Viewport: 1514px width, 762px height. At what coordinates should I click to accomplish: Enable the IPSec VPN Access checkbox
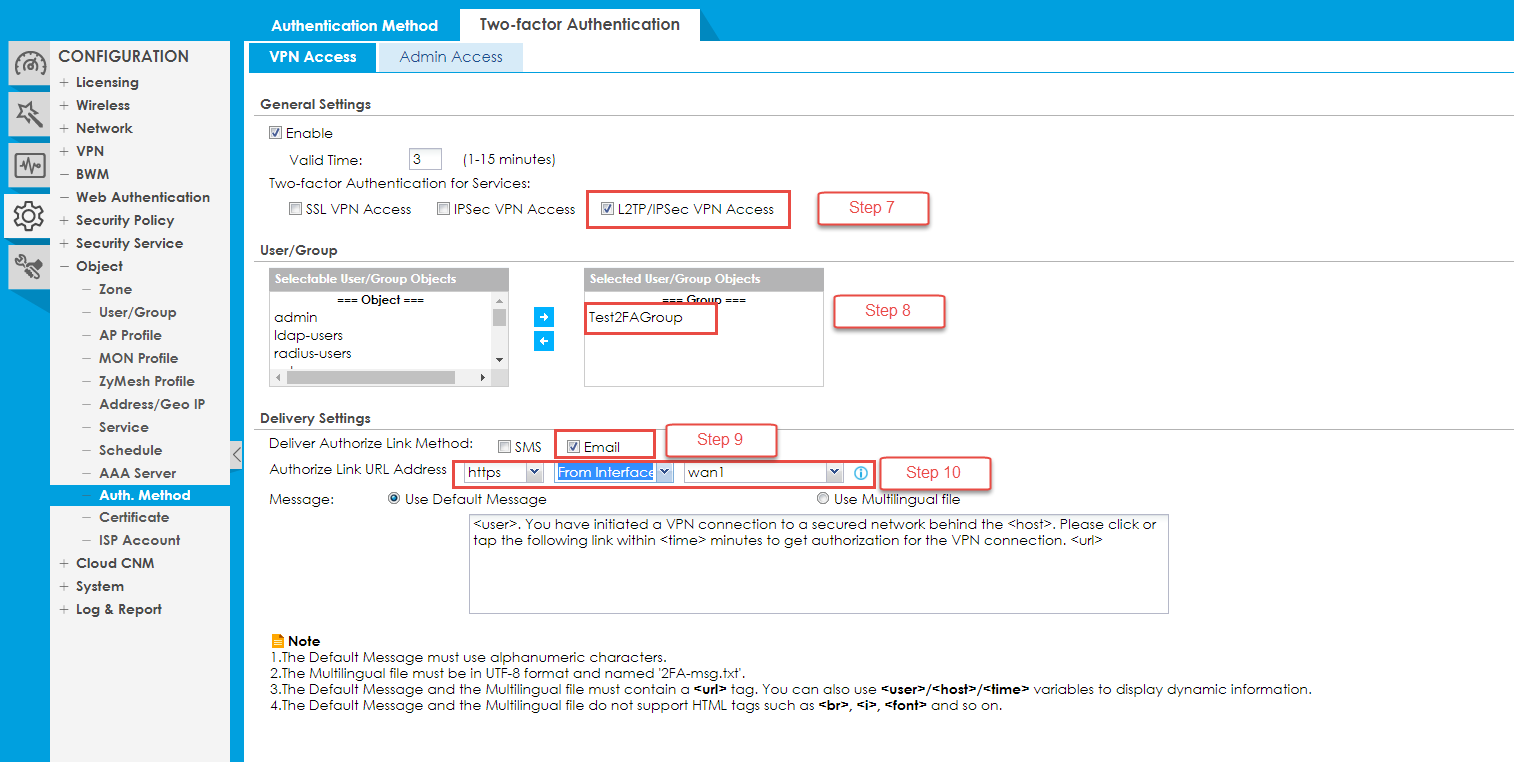444,209
